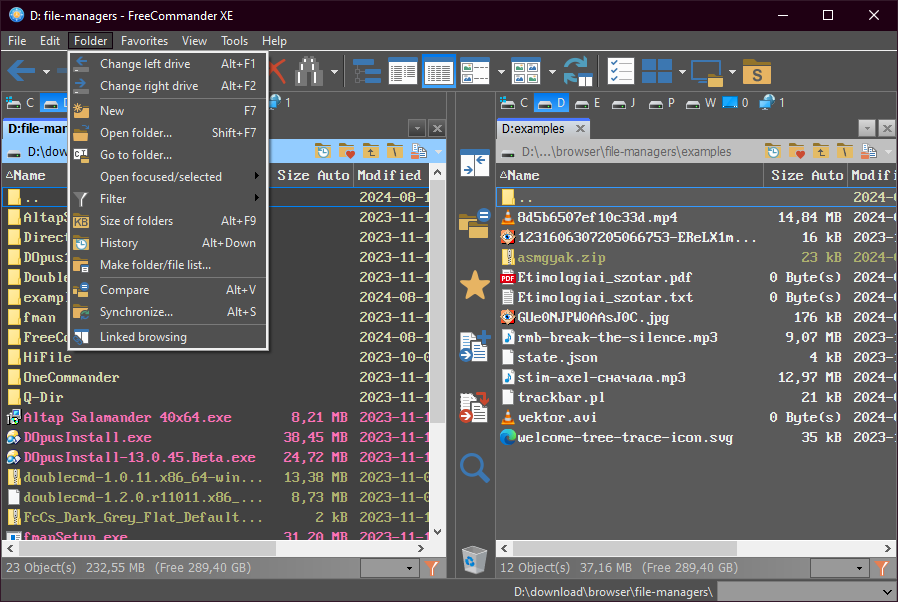Select drive J in right drive bar

point(624,103)
